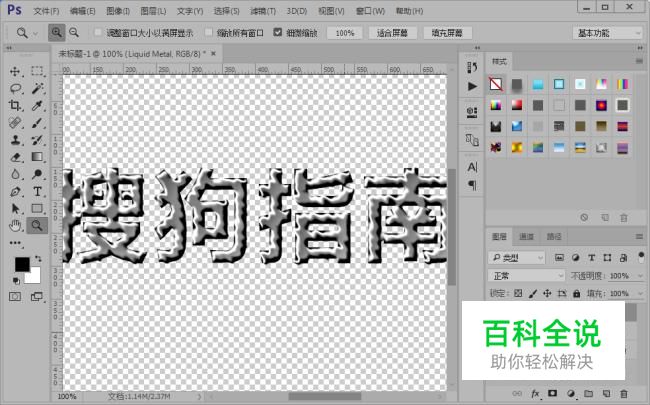Select the Pen tool
Image resolution: width=650 pixels, height=405 pixels.
pos(15,192)
